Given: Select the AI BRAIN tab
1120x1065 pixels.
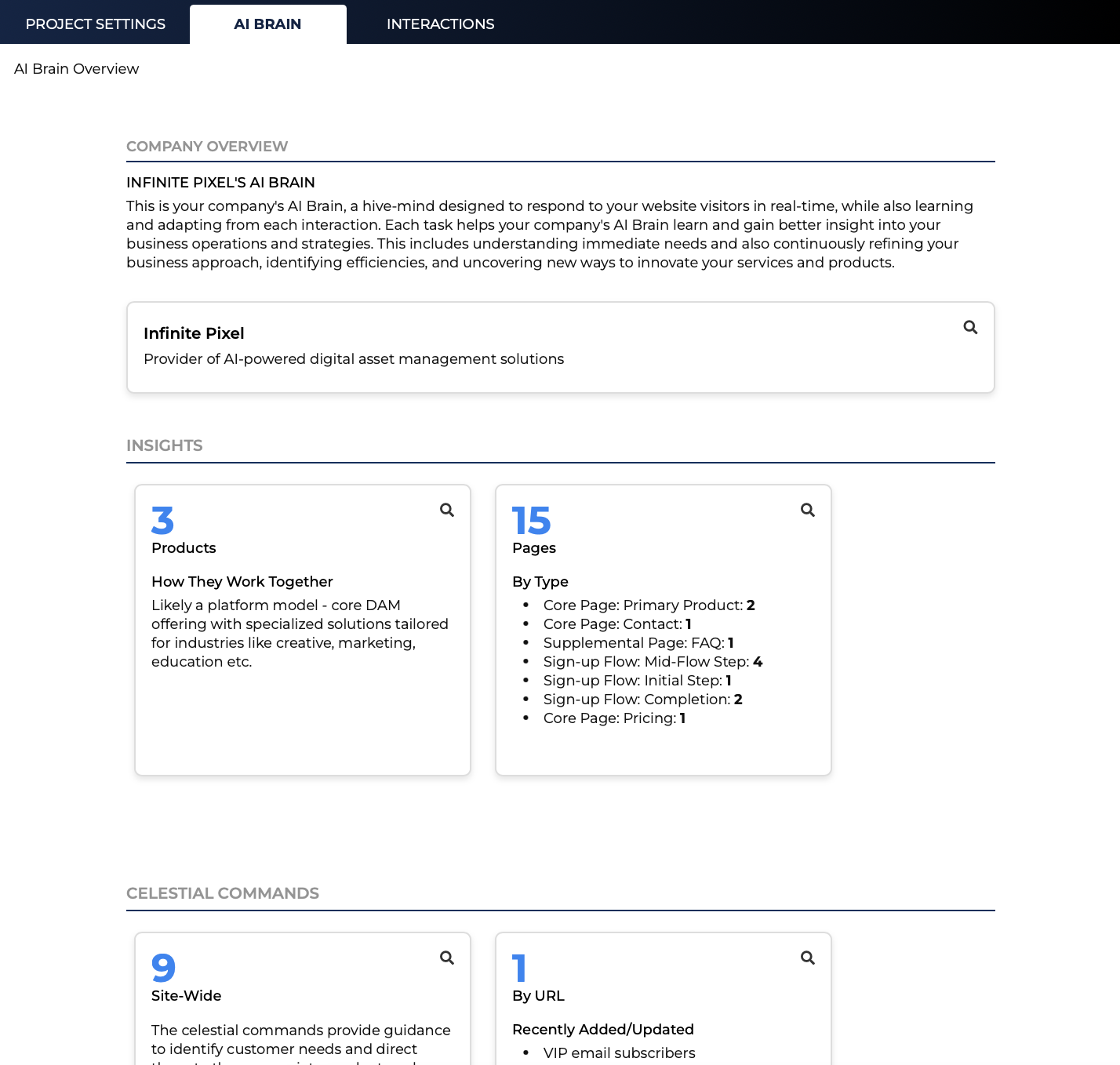Looking at the screenshot, I should point(267,24).
